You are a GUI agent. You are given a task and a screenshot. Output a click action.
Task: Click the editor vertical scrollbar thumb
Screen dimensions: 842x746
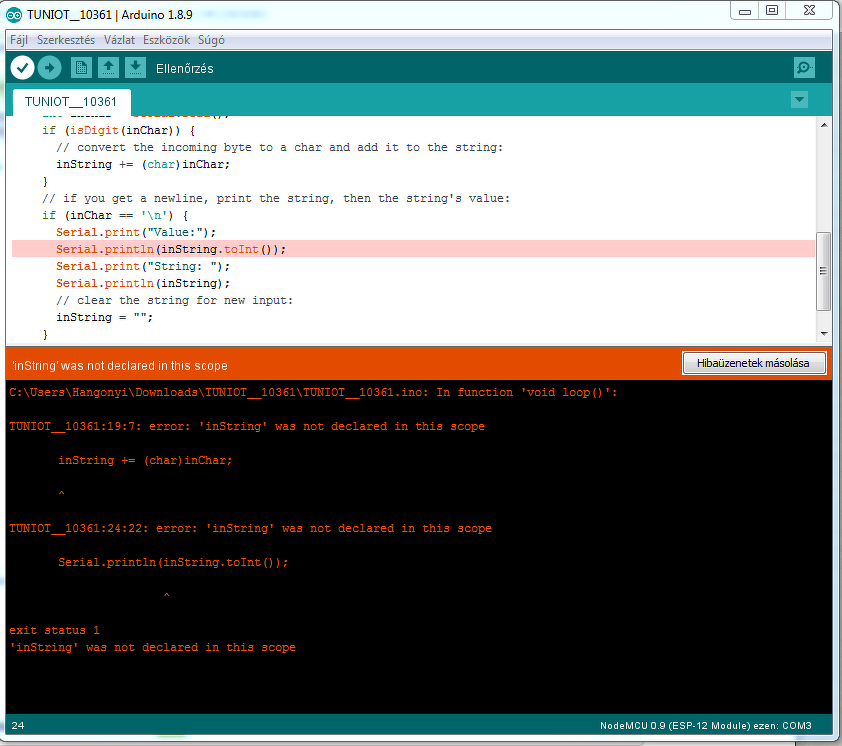823,271
